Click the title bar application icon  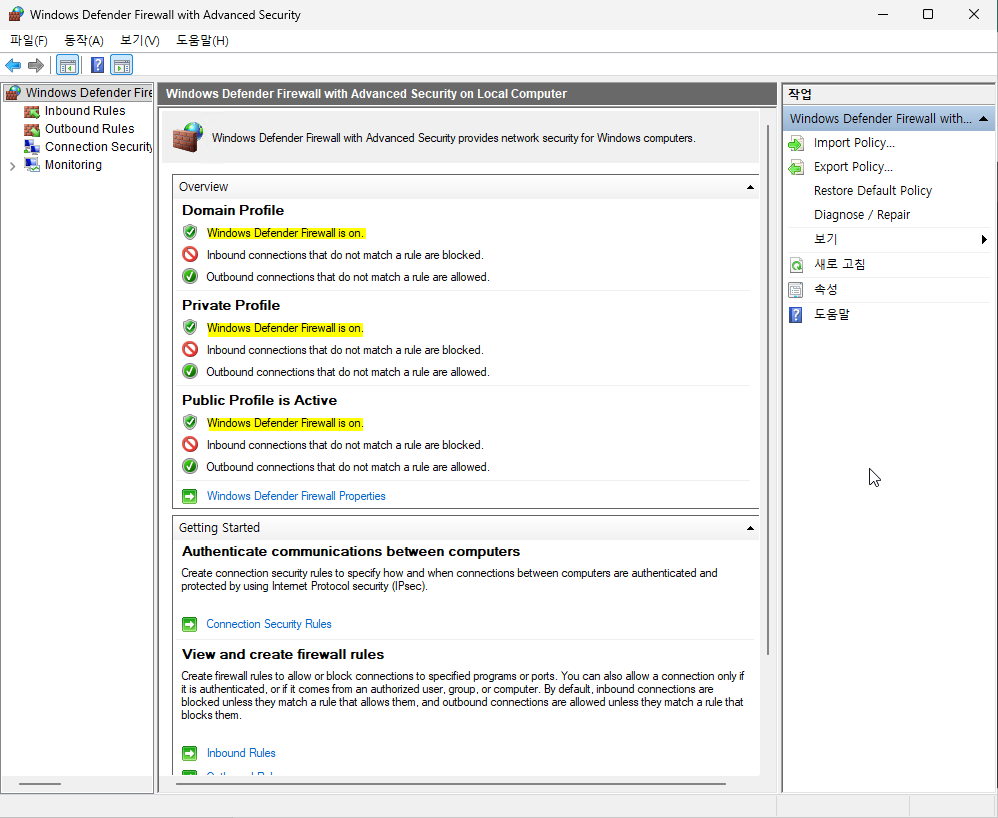(16, 14)
